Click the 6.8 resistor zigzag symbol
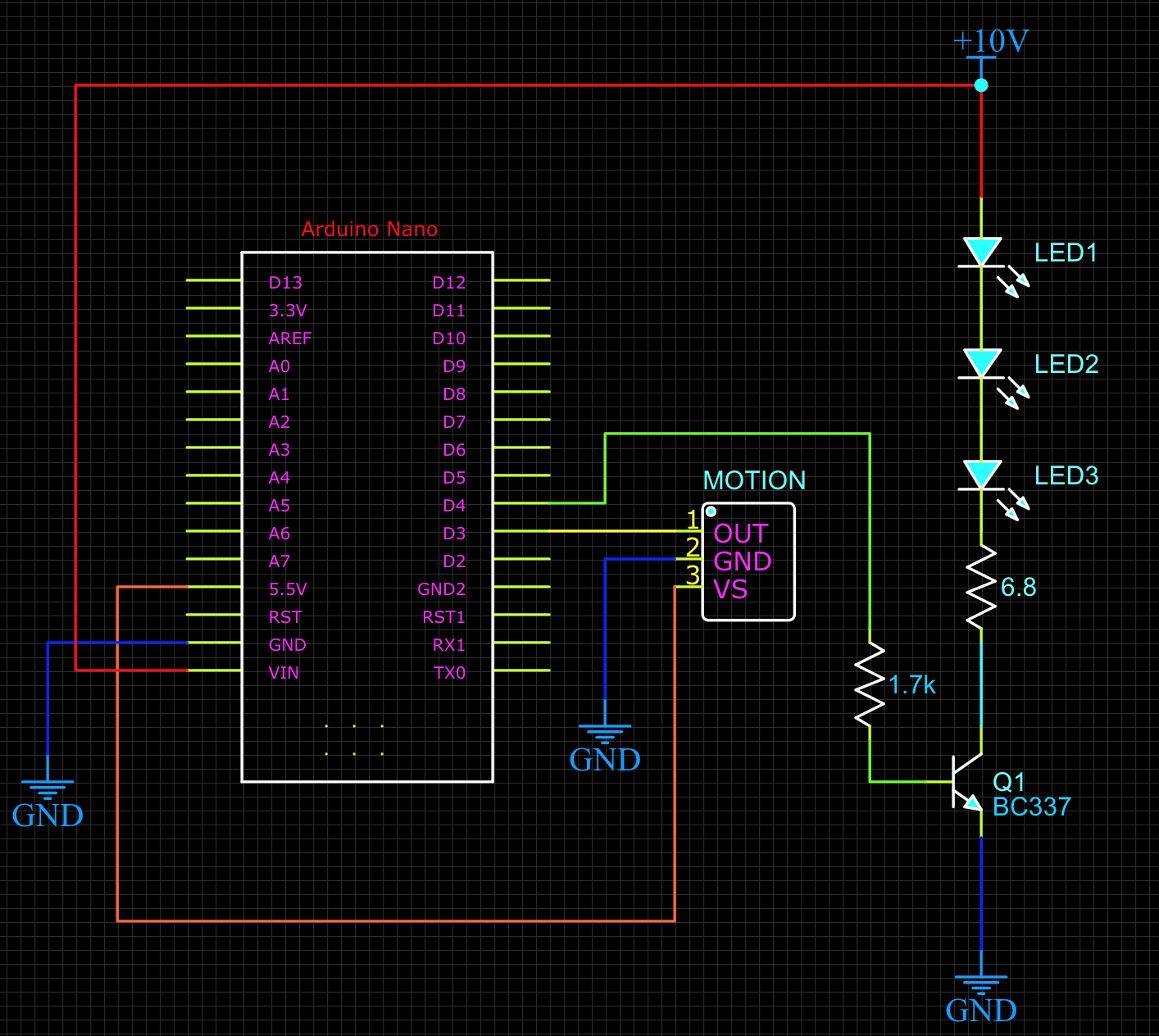The height and width of the screenshot is (1036, 1159). [x=981, y=587]
